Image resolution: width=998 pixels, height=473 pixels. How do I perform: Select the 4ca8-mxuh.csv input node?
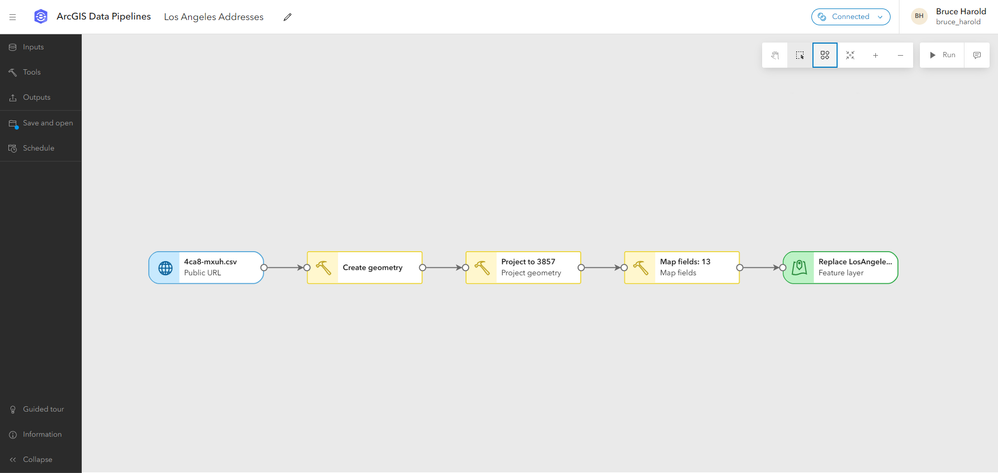click(x=206, y=267)
